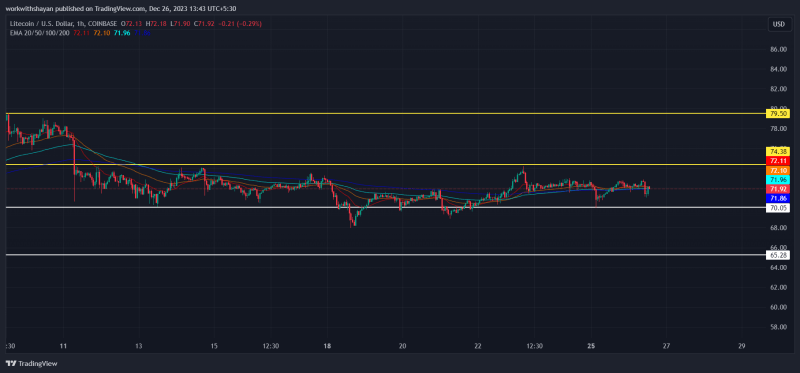Click date label 18 on time axis
Viewport: 800px width, 373px height.
pos(327,346)
